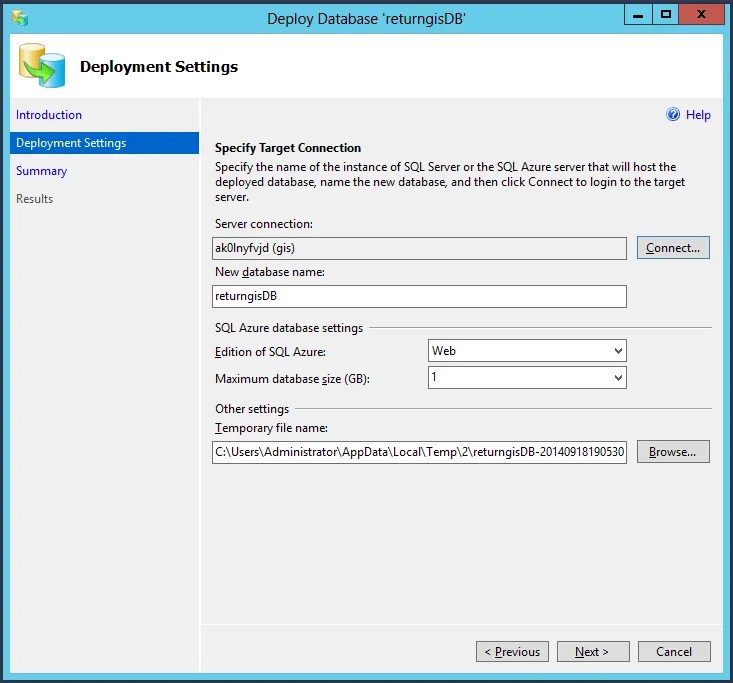This screenshot has width=733, height=683.
Task: Click the Server connection field
Action: (419, 248)
